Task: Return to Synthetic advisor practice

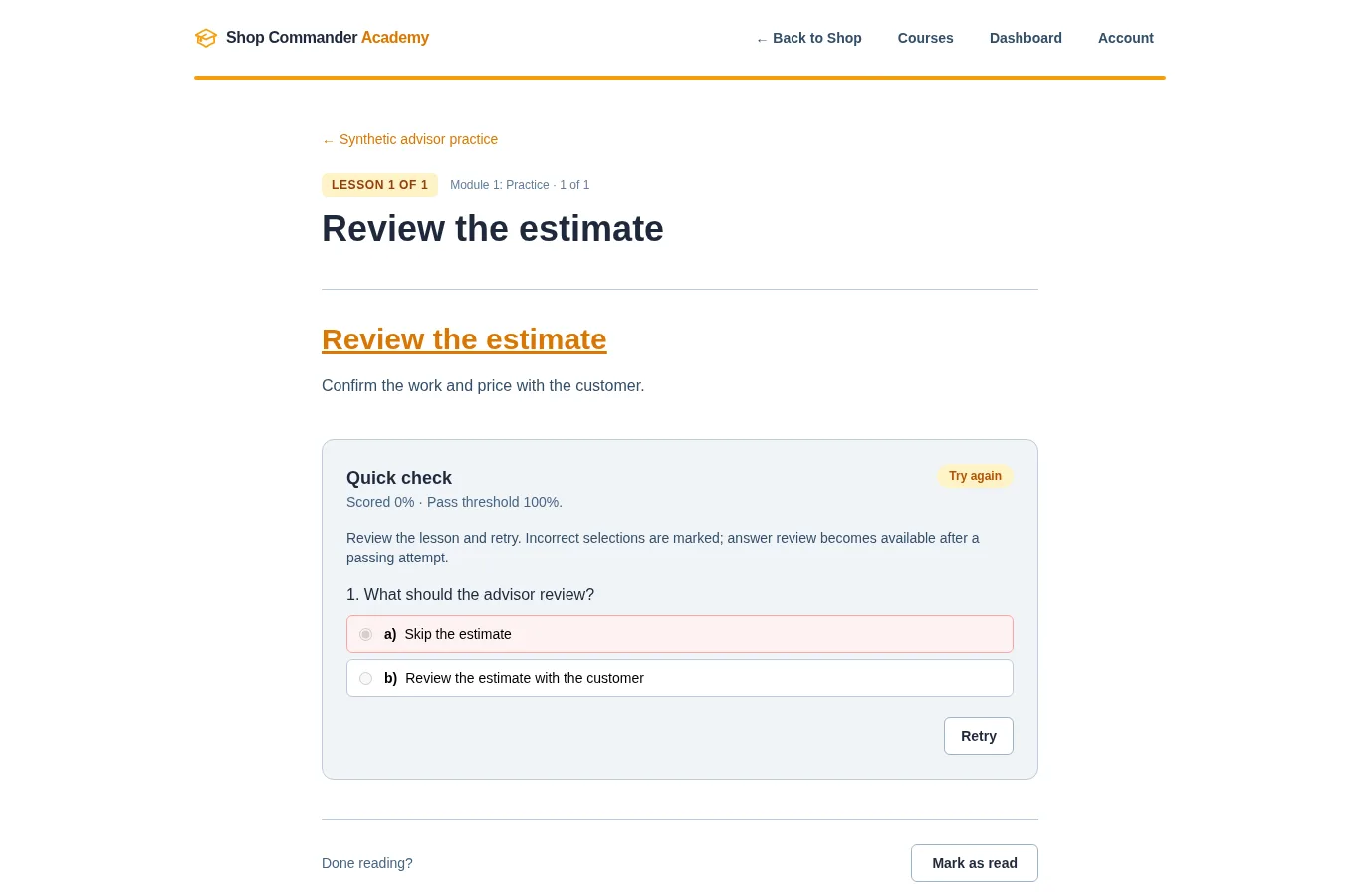Action: tap(409, 139)
